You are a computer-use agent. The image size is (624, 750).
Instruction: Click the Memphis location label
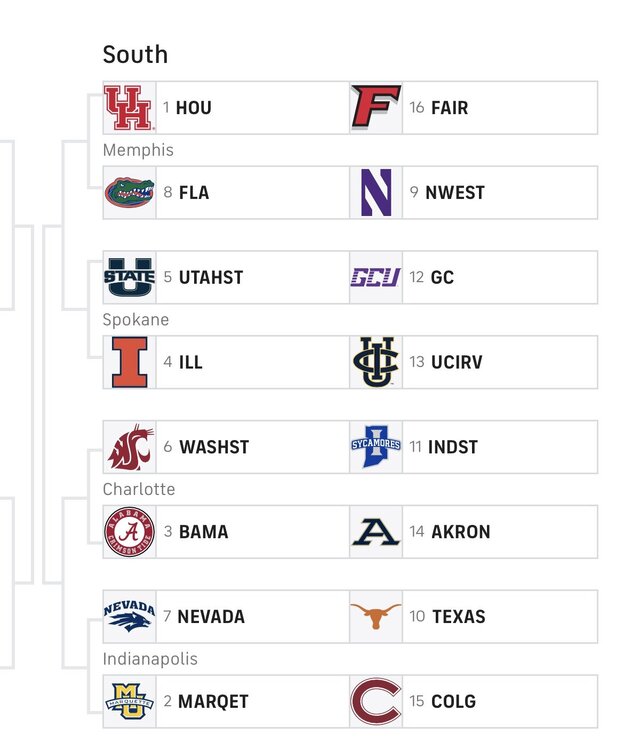pyautogui.click(x=138, y=150)
